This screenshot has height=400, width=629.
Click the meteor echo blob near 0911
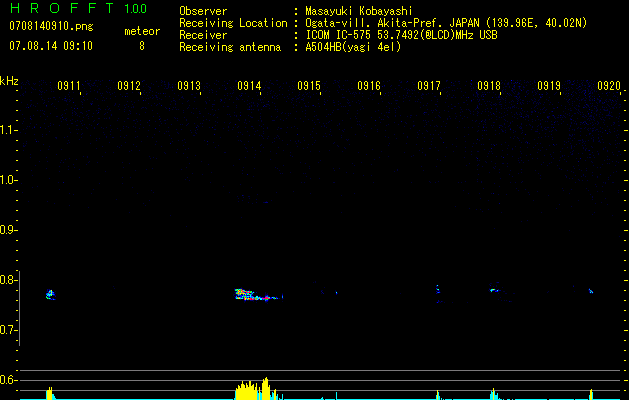click(x=51, y=295)
